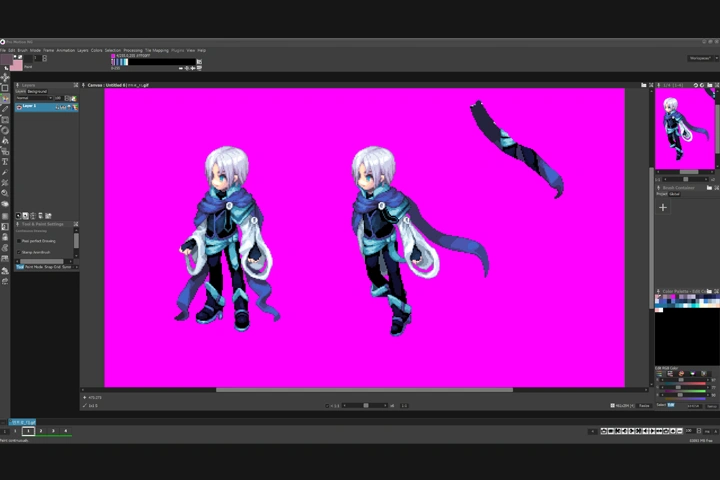
Task: Adjust the red R color slider
Action: 683,380
